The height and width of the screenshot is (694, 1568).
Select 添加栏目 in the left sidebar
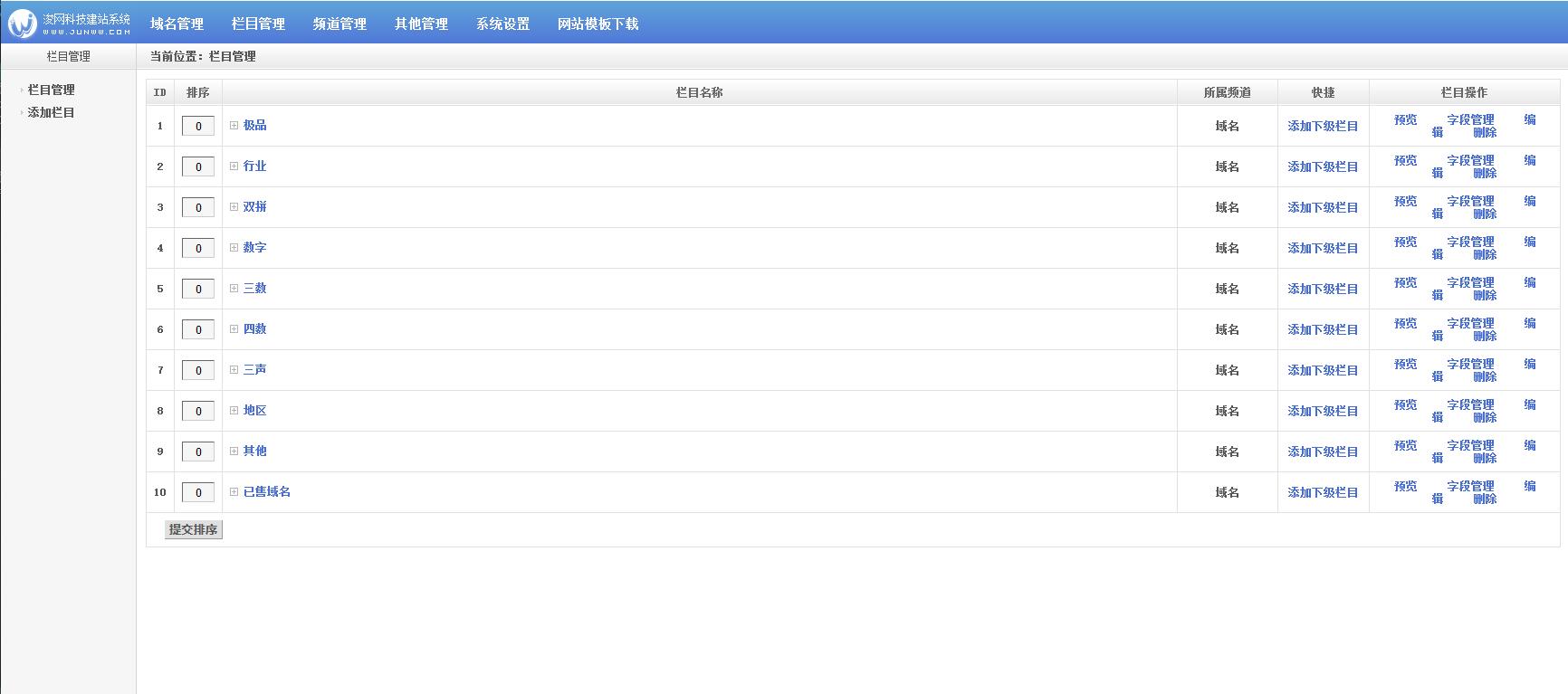(52, 113)
